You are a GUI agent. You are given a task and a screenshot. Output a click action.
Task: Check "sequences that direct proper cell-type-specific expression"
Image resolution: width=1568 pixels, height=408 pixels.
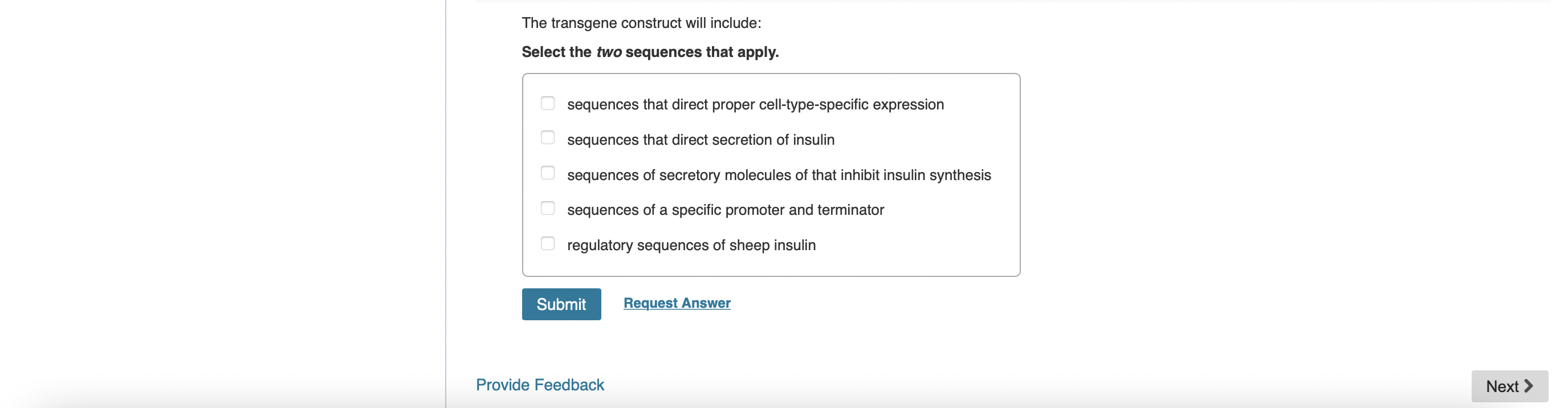click(547, 103)
